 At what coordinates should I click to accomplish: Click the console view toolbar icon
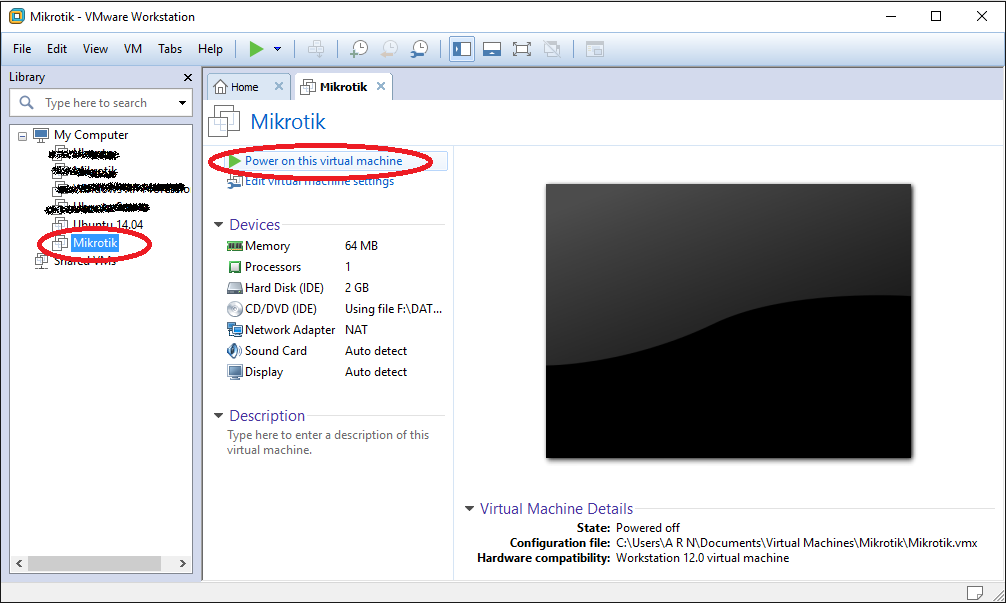point(595,49)
